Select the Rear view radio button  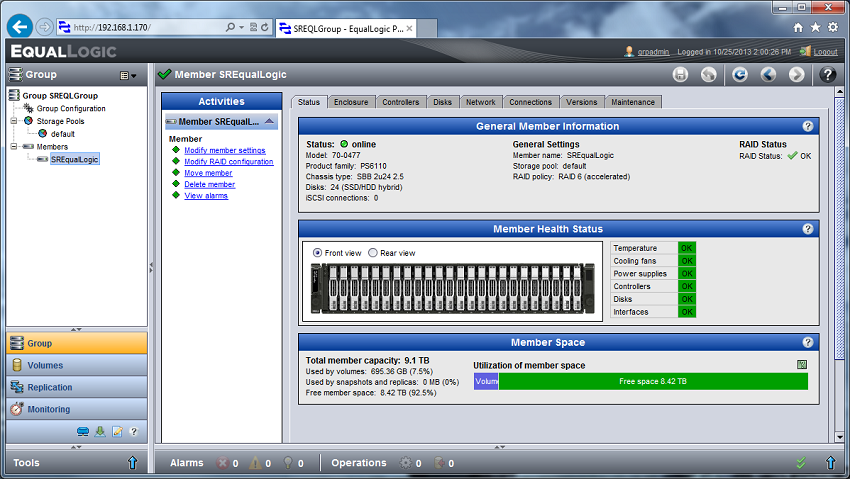373,253
